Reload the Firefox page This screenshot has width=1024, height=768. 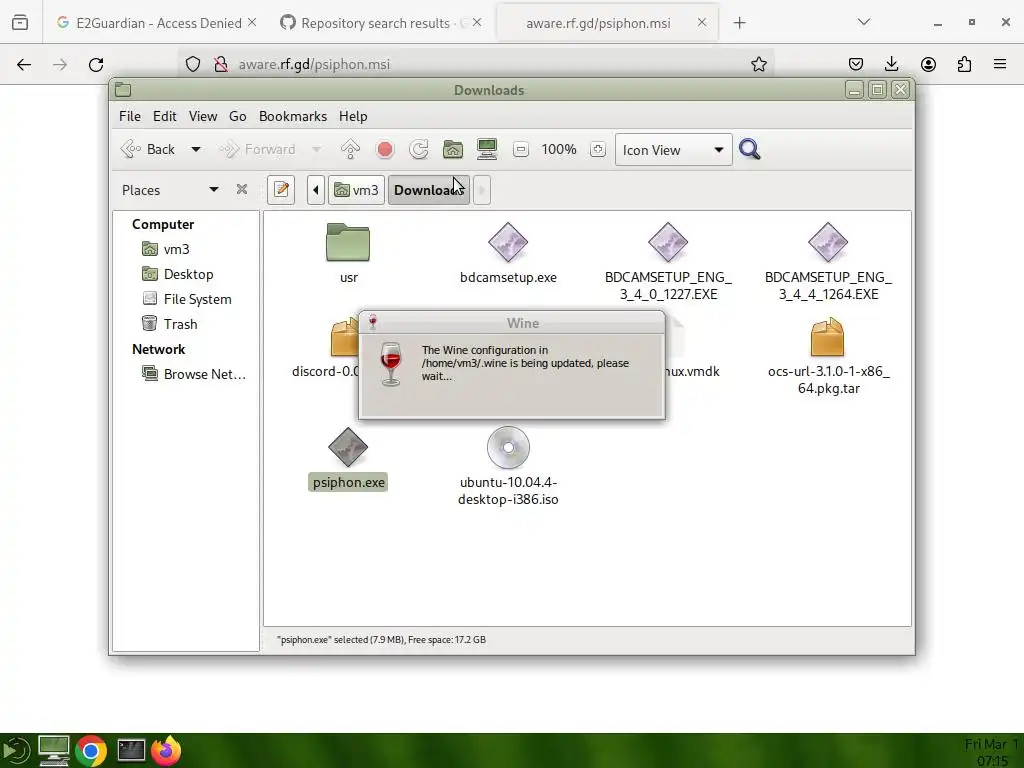tap(96, 64)
